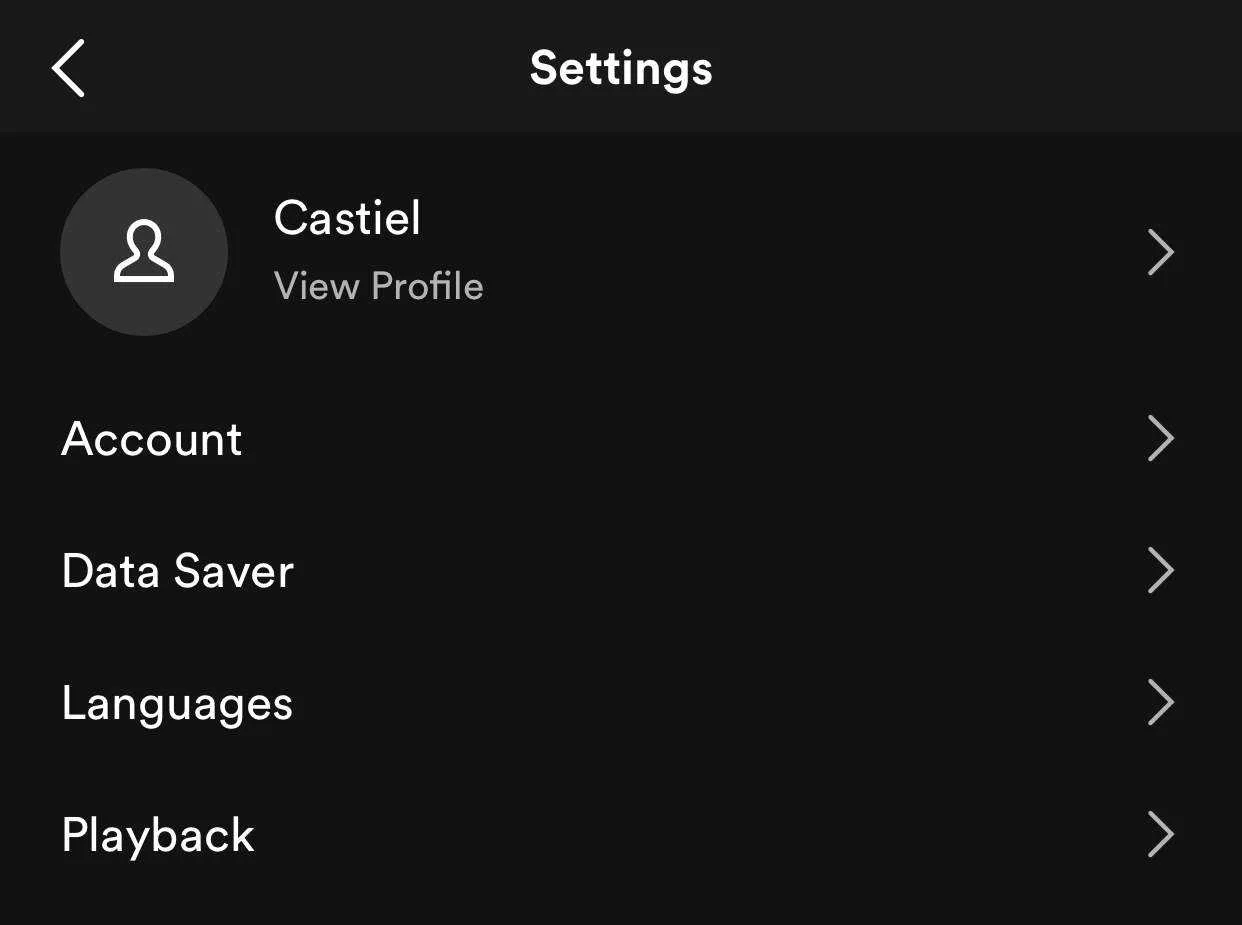The image size is (1242, 925).
Task: Select the username Castiel
Action: 347,218
